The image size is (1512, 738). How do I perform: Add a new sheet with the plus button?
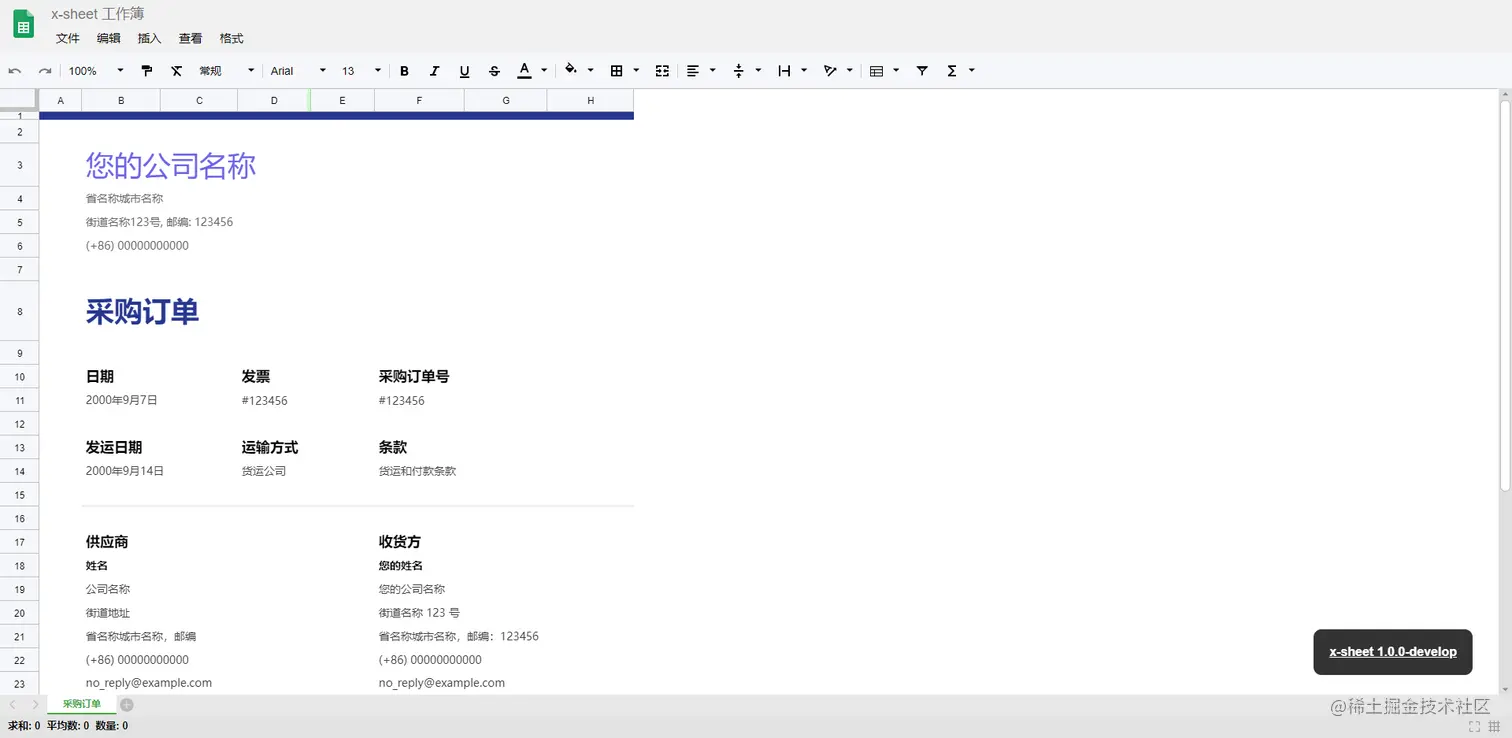[x=126, y=704]
